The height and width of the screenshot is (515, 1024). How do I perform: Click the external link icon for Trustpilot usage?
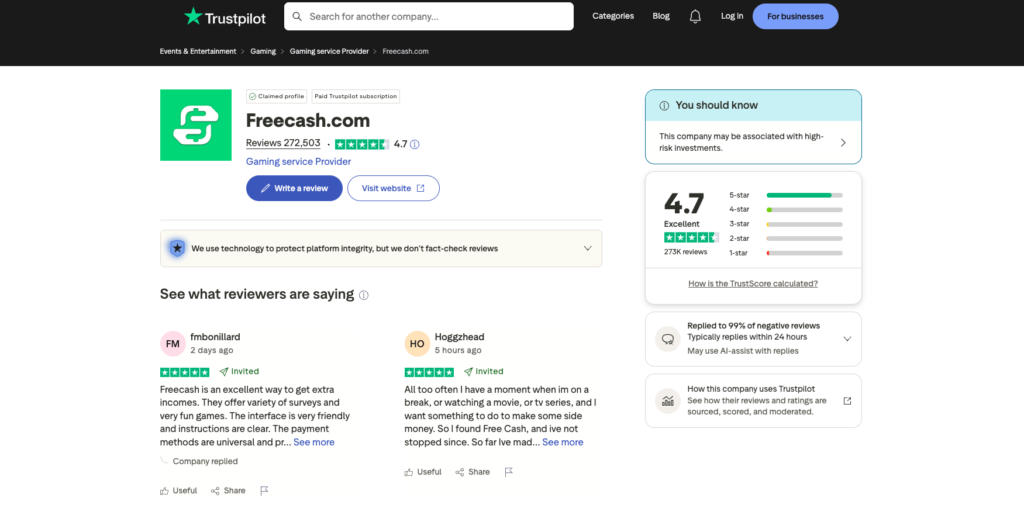click(x=847, y=401)
